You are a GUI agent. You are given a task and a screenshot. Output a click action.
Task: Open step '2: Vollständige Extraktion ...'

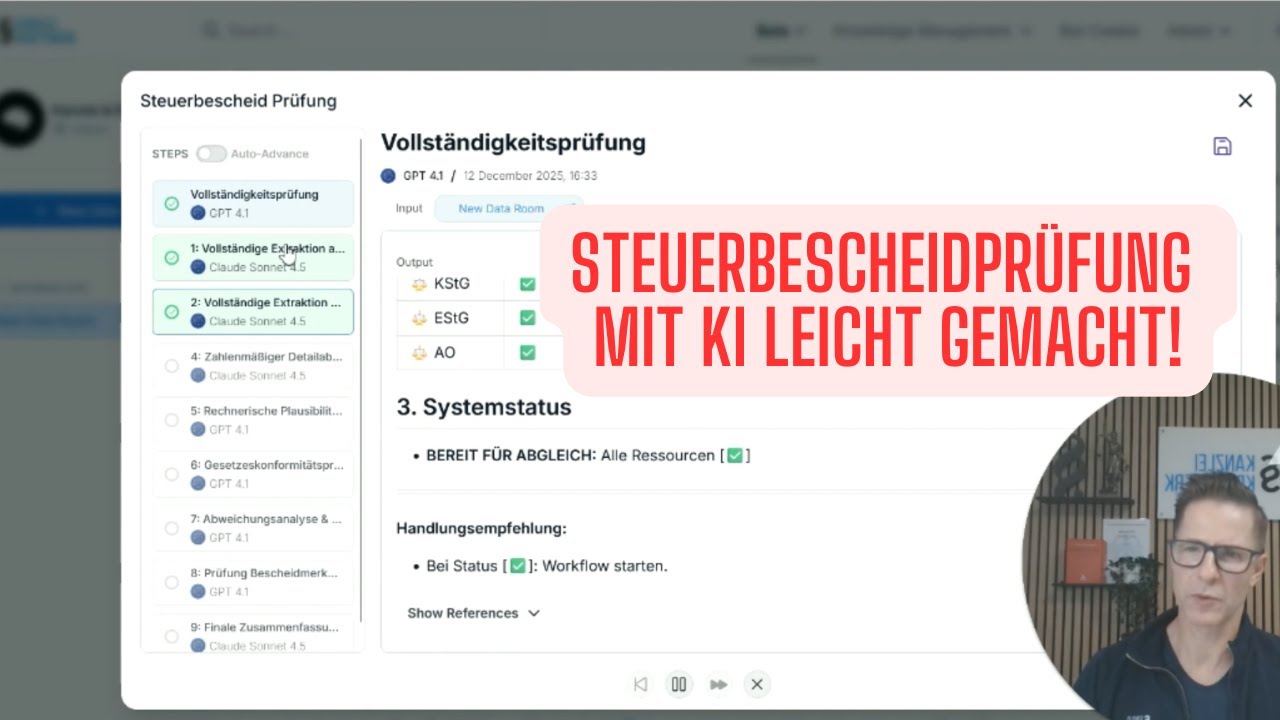tap(253, 312)
